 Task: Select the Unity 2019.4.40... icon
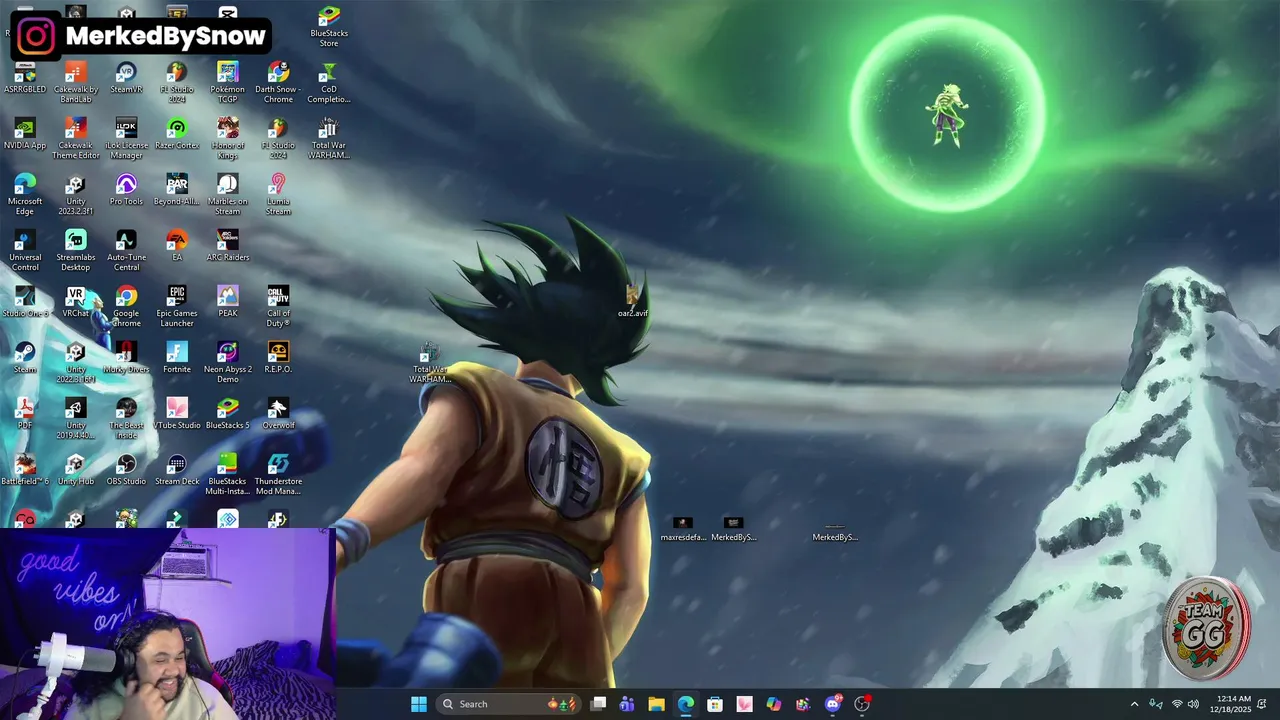(x=76, y=419)
